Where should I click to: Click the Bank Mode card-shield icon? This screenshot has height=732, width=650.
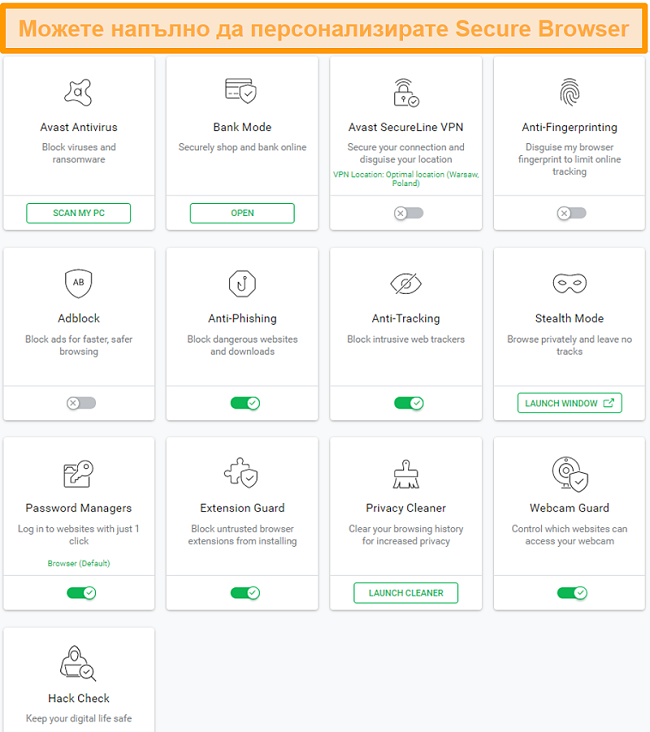[241, 91]
